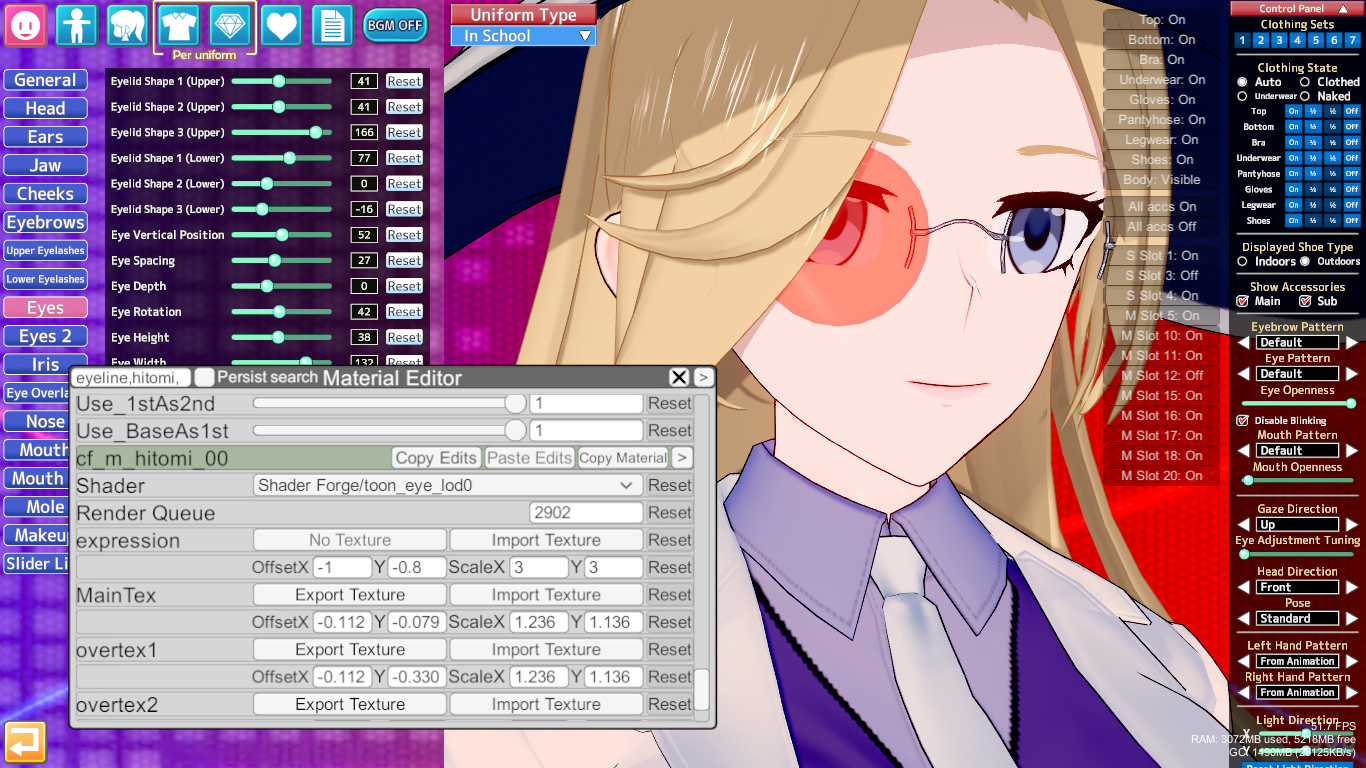The width and height of the screenshot is (1366, 768).
Task: Select the clothing shirt icon
Action: pyautogui.click(x=179, y=24)
